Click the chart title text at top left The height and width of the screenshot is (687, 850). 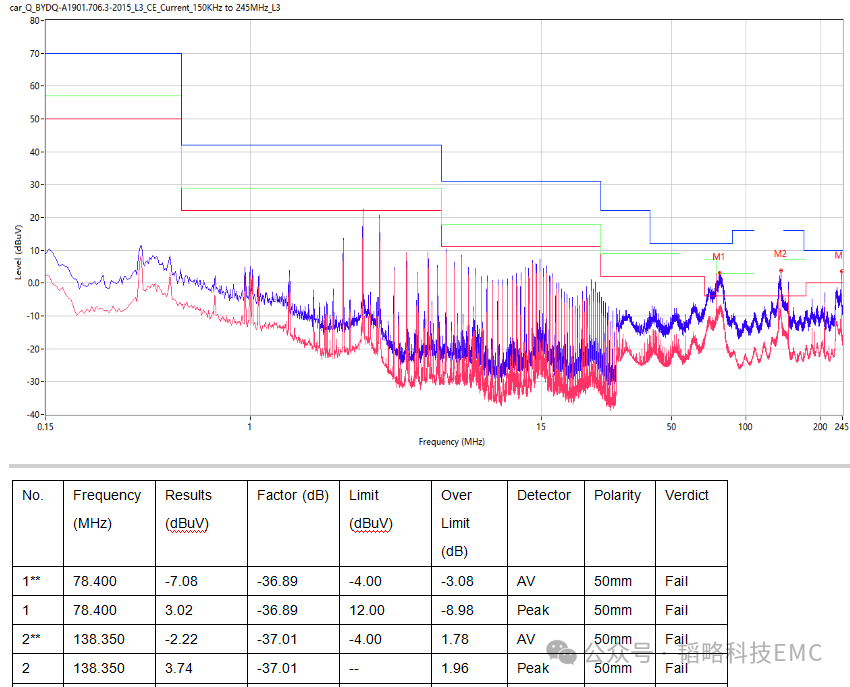(145, 8)
